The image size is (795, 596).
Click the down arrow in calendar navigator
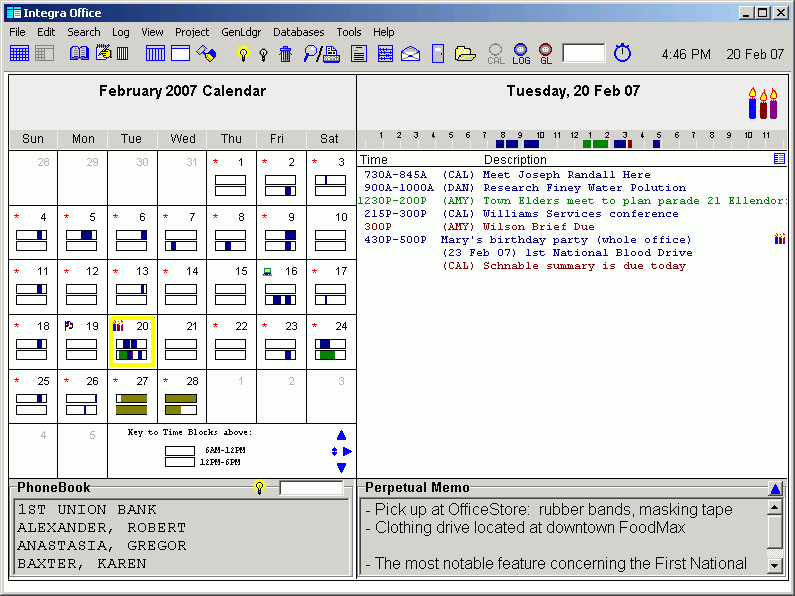341,467
